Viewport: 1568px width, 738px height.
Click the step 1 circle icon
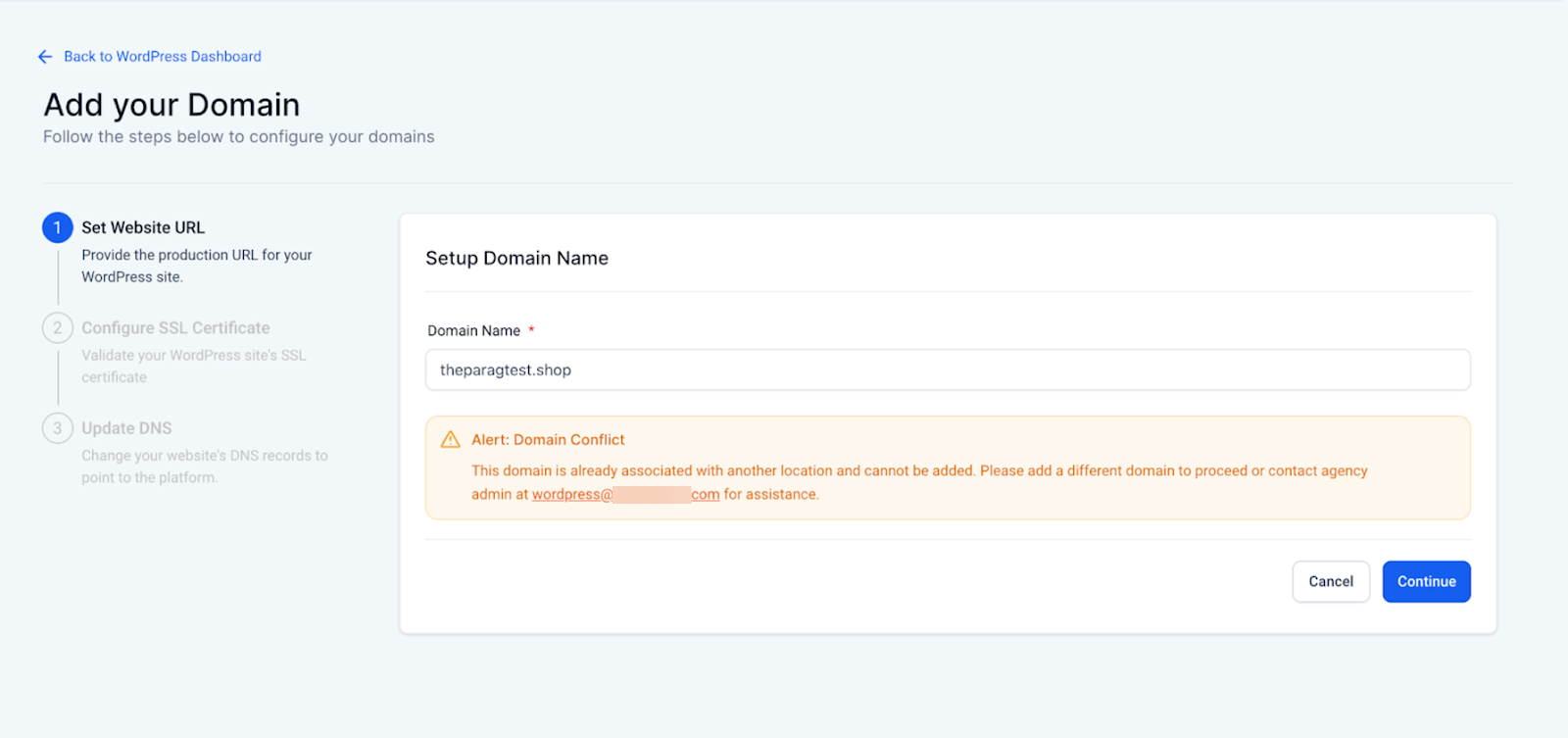(x=58, y=227)
